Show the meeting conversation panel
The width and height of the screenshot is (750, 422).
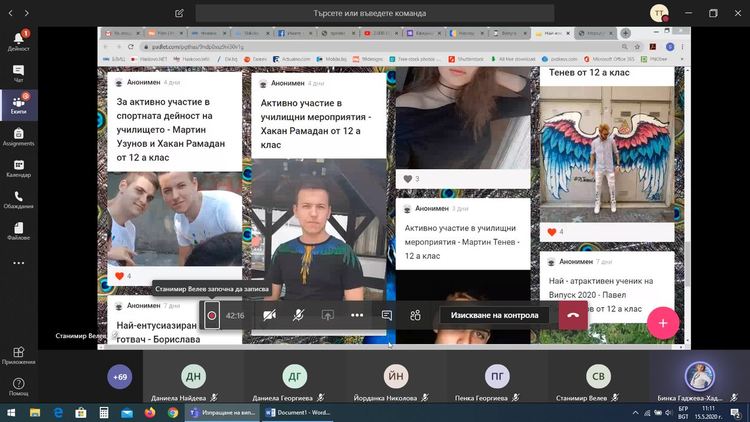click(x=386, y=315)
